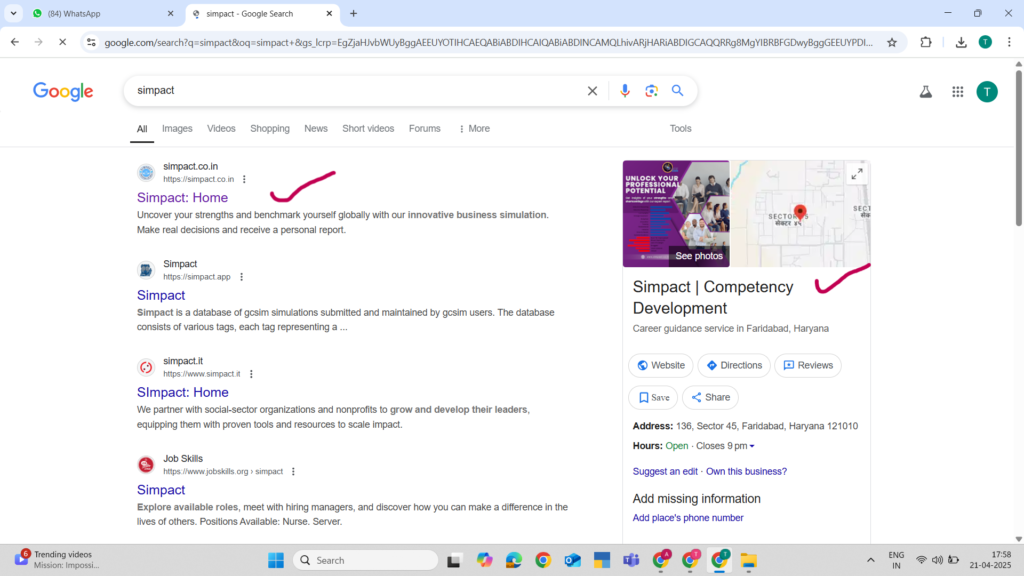
Task: Switch to Shopping results tab
Action: click(270, 129)
